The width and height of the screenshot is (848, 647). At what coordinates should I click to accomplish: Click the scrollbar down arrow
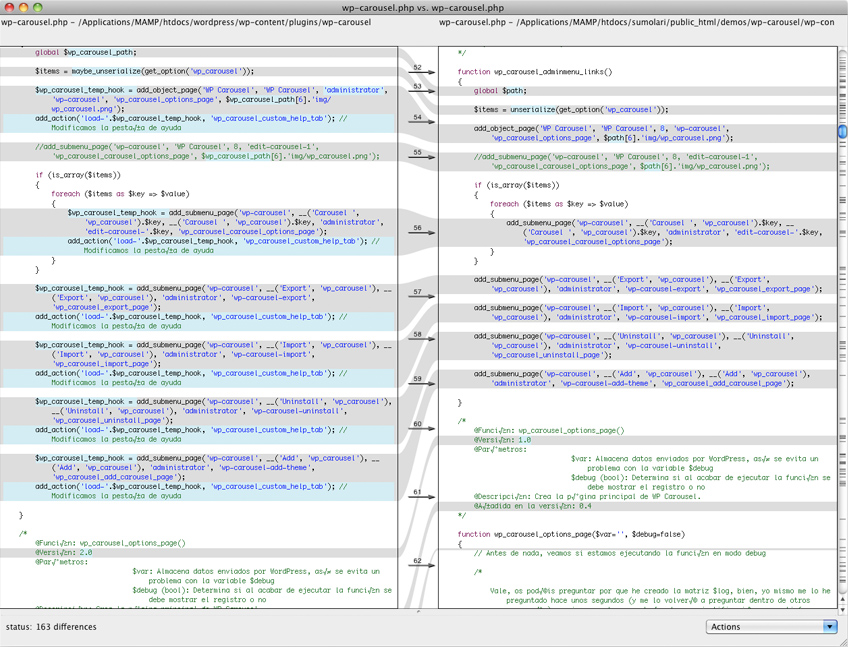click(843, 609)
